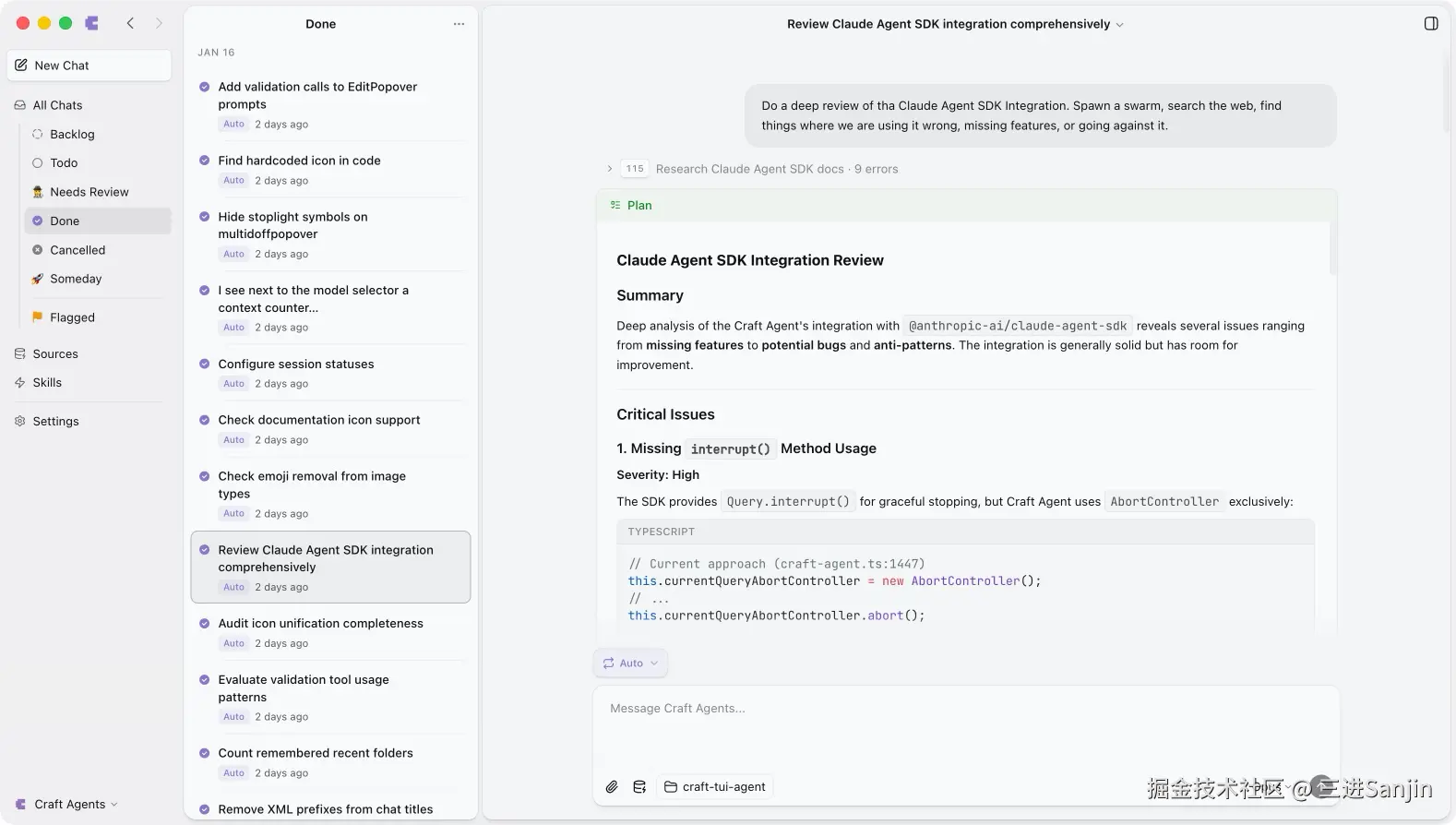The height and width of the screenshot is (825, 1456).
Task: Open the sources database icon in composer
Action: coord(639,787)
